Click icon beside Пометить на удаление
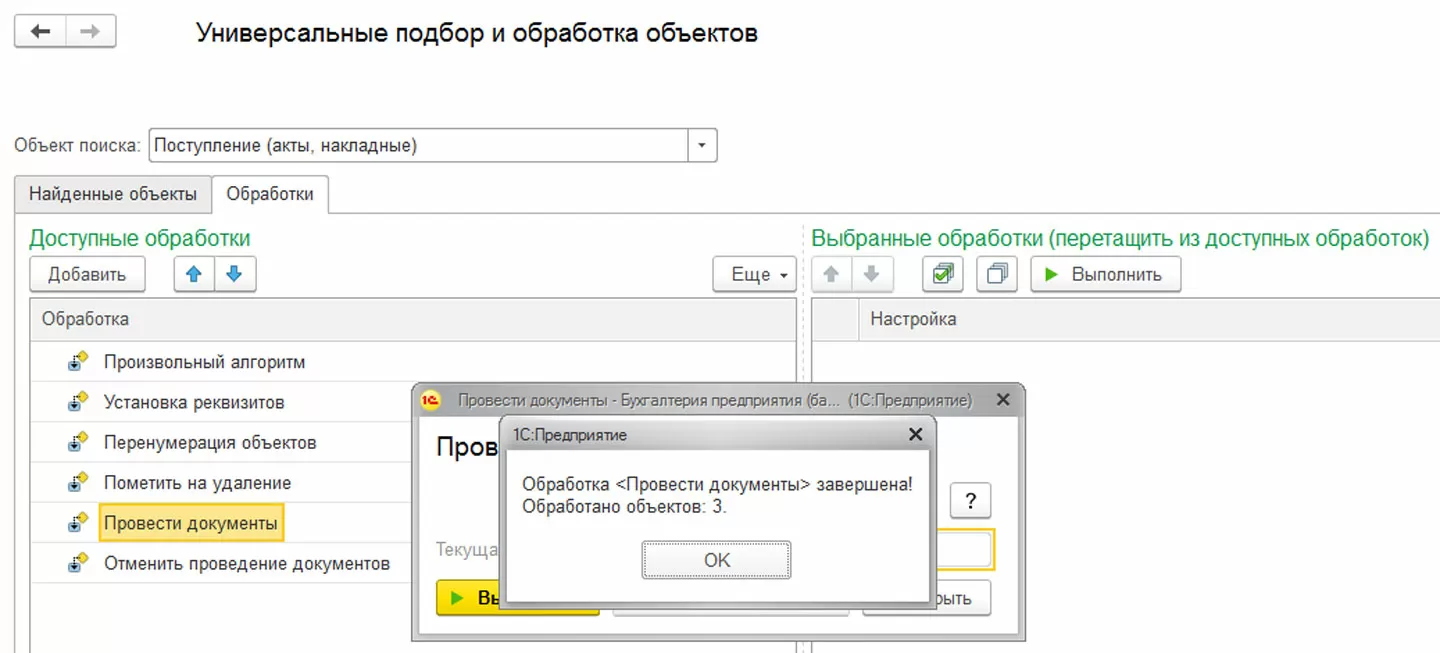This screenshot has height=653, width=1440. (x=78, y=483)
